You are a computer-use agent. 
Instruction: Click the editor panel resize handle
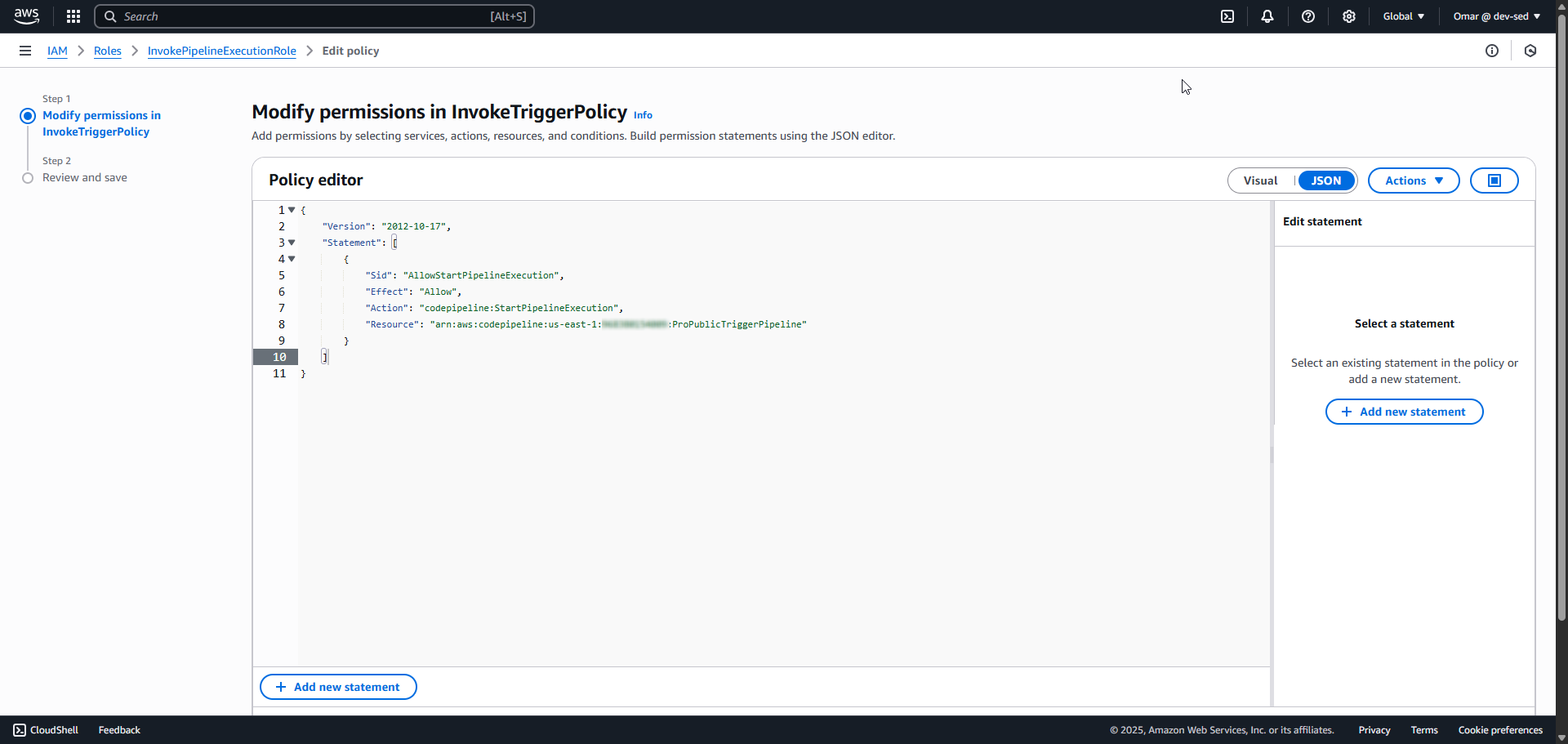1272,454
